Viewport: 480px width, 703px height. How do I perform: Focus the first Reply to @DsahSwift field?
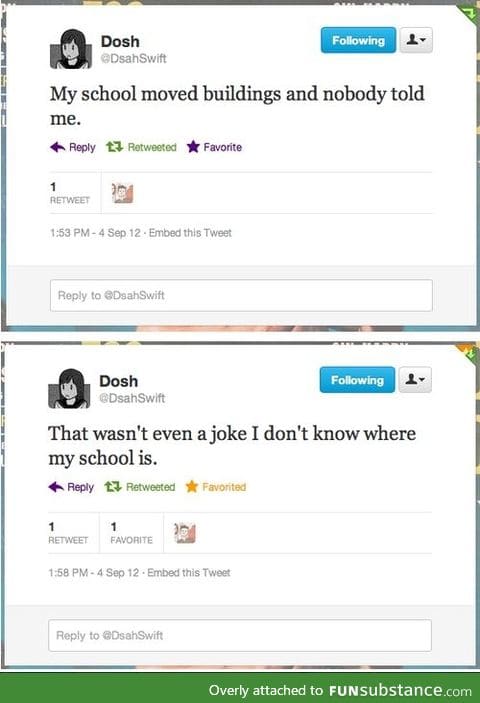pyautogui.click(x=241, y=295)
